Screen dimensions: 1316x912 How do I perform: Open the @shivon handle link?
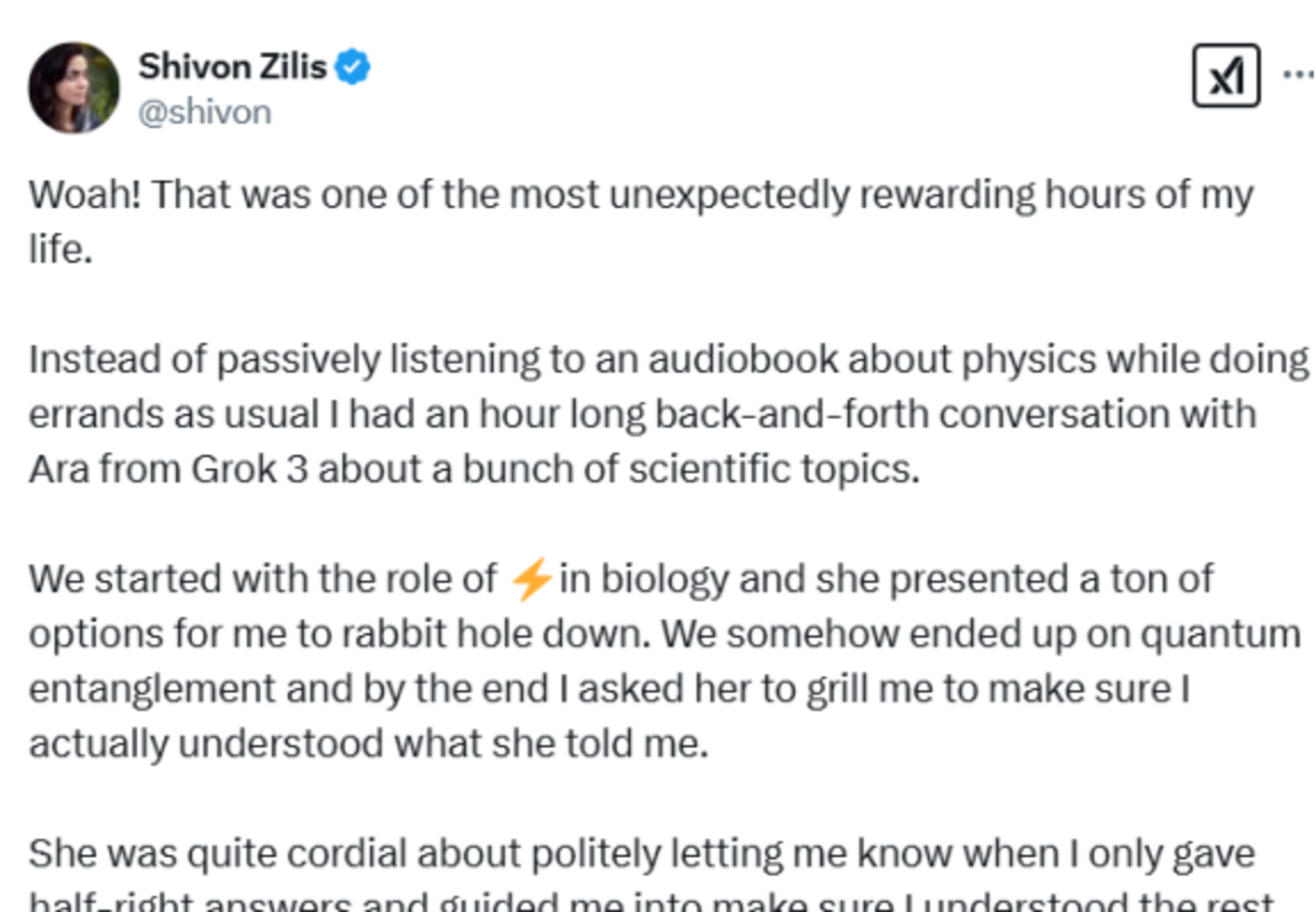coord(205,112)
